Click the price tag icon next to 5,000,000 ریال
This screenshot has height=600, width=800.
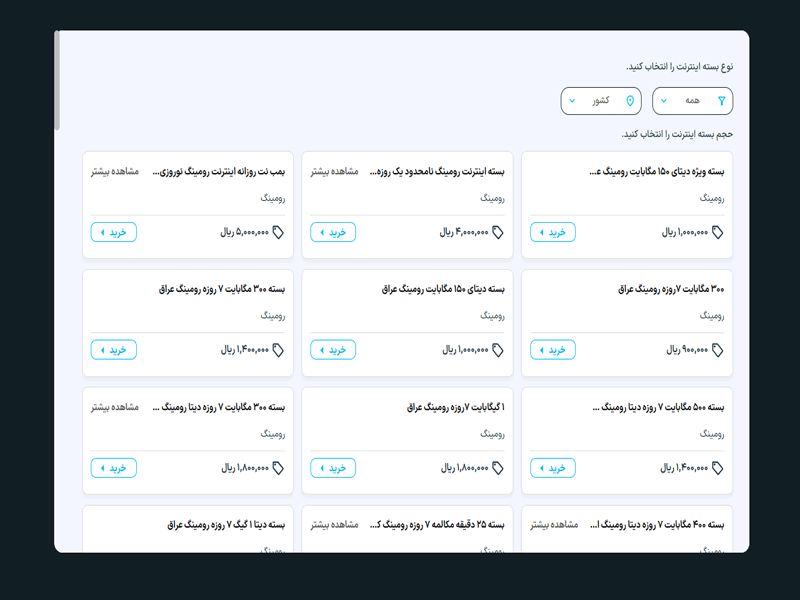pos(278,232)
